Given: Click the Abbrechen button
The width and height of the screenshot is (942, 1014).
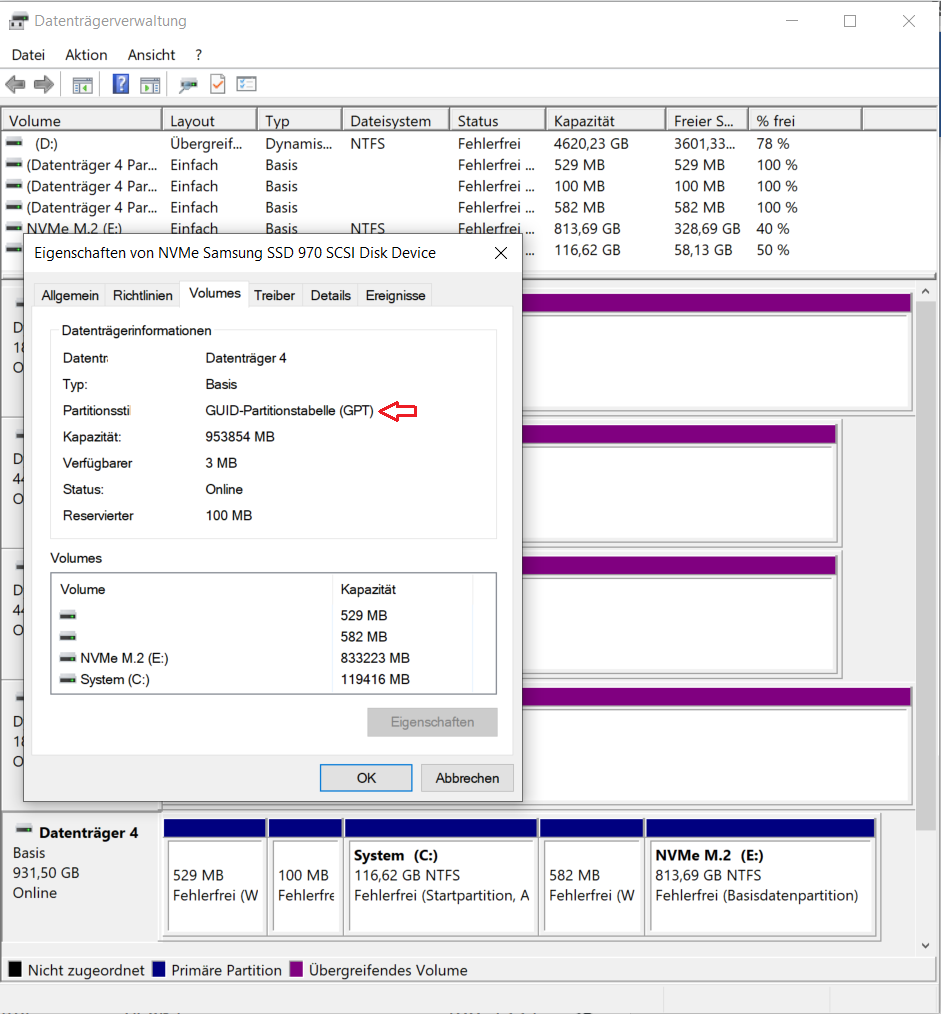Looking at the screenshot, I should (467, 778).
